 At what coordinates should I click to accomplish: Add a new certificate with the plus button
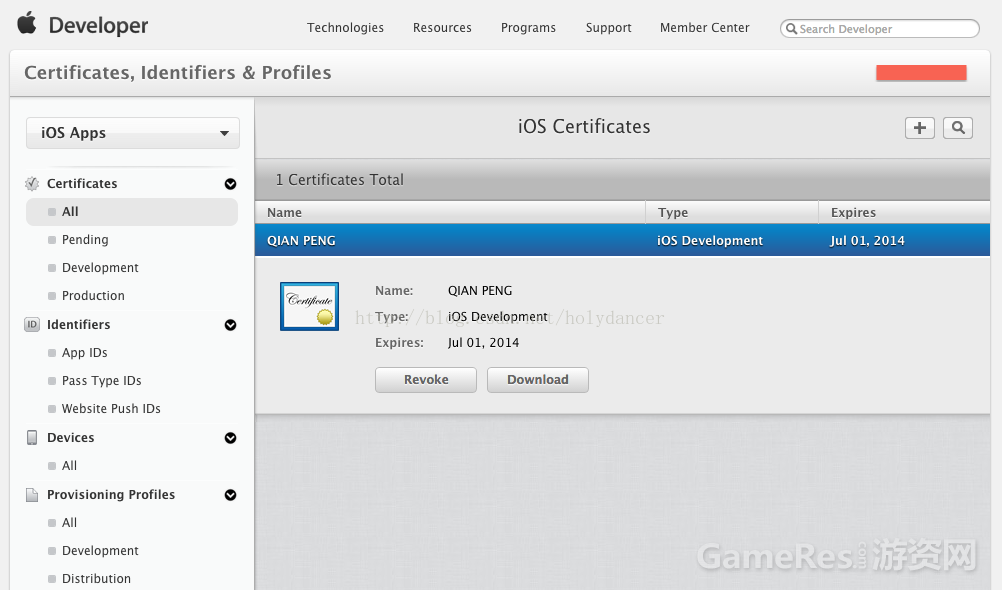[920, 128]
